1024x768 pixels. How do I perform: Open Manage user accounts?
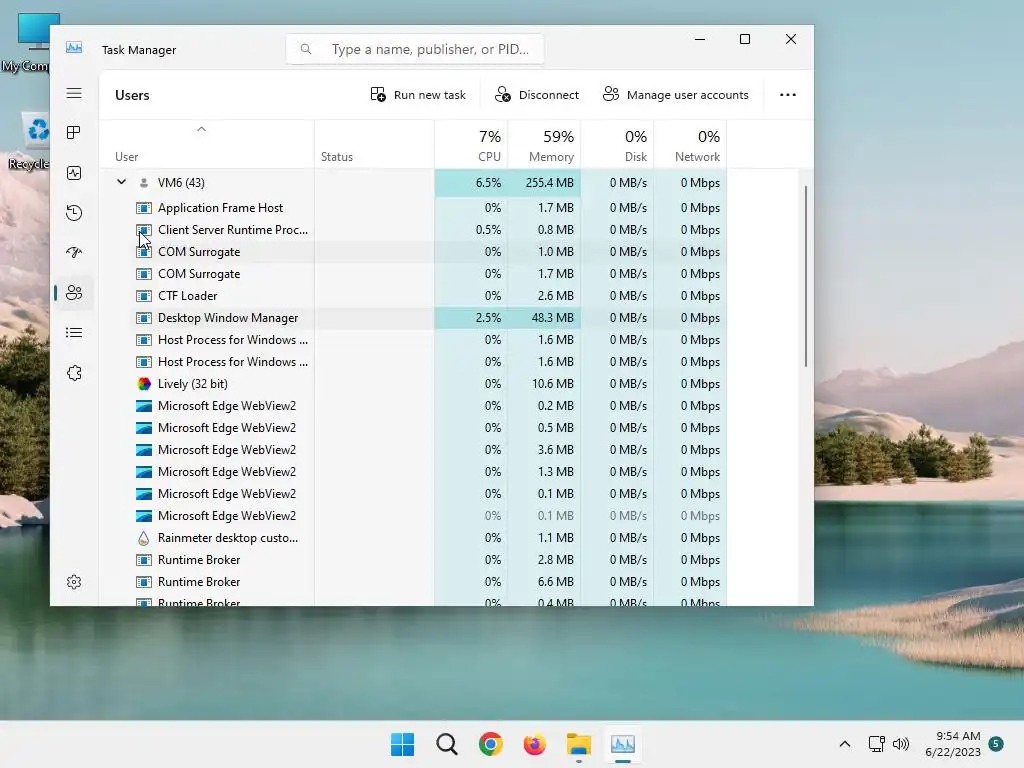pos(675,95)
